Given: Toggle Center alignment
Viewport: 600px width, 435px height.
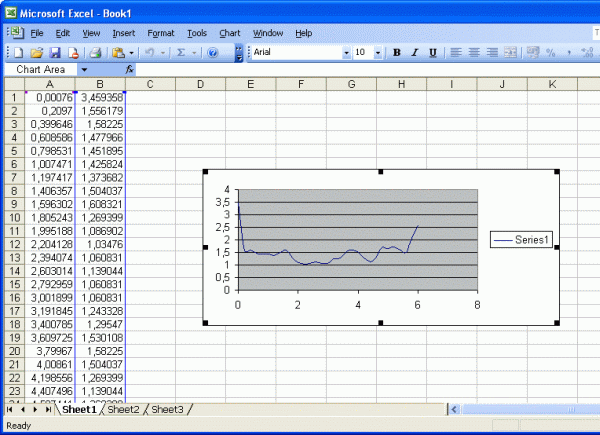Looking at the screenshot, I should coord(474,52).
